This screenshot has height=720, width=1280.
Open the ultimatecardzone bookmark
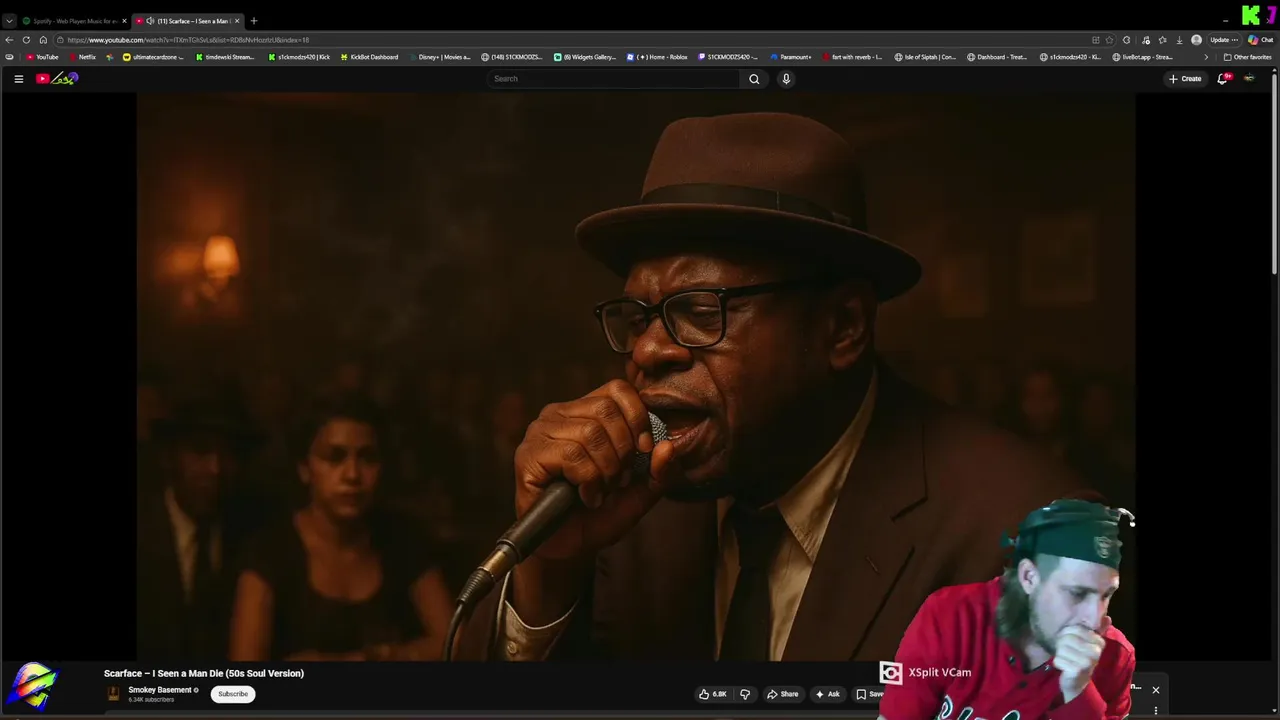(x=154, y=57)
